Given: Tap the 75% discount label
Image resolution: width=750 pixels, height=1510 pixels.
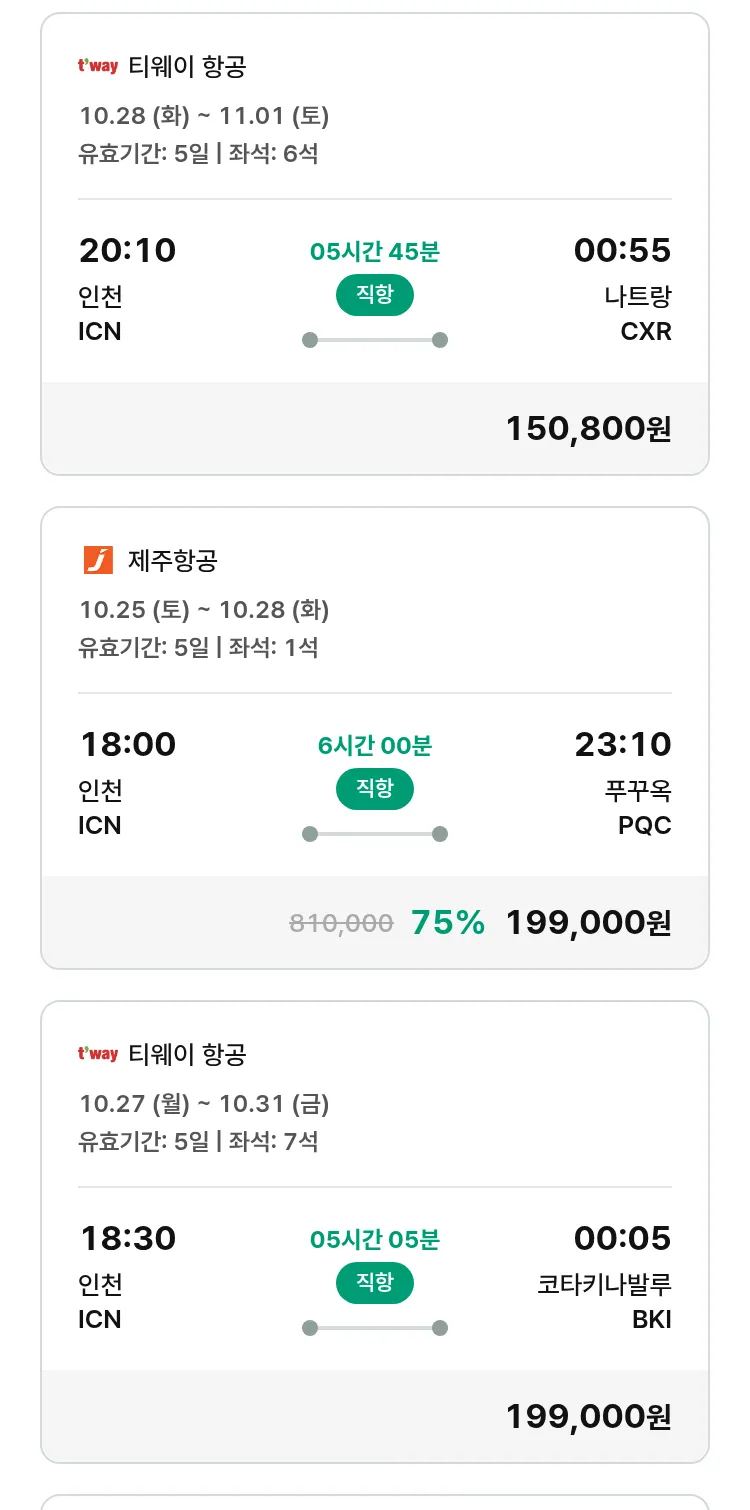Looking at the screenshot, I should point(448,922).
